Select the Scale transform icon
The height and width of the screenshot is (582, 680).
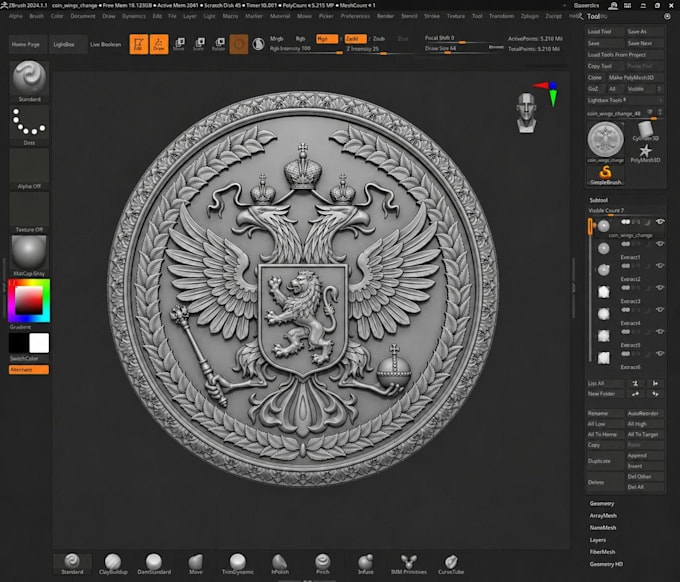(x=199, y=44)
